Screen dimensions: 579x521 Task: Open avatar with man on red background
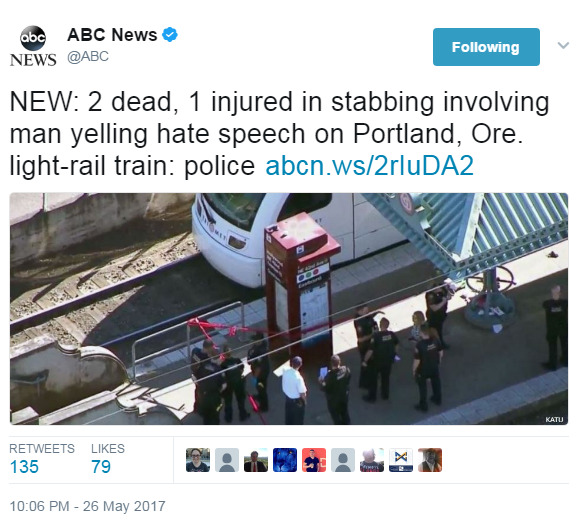coord(314,460)
